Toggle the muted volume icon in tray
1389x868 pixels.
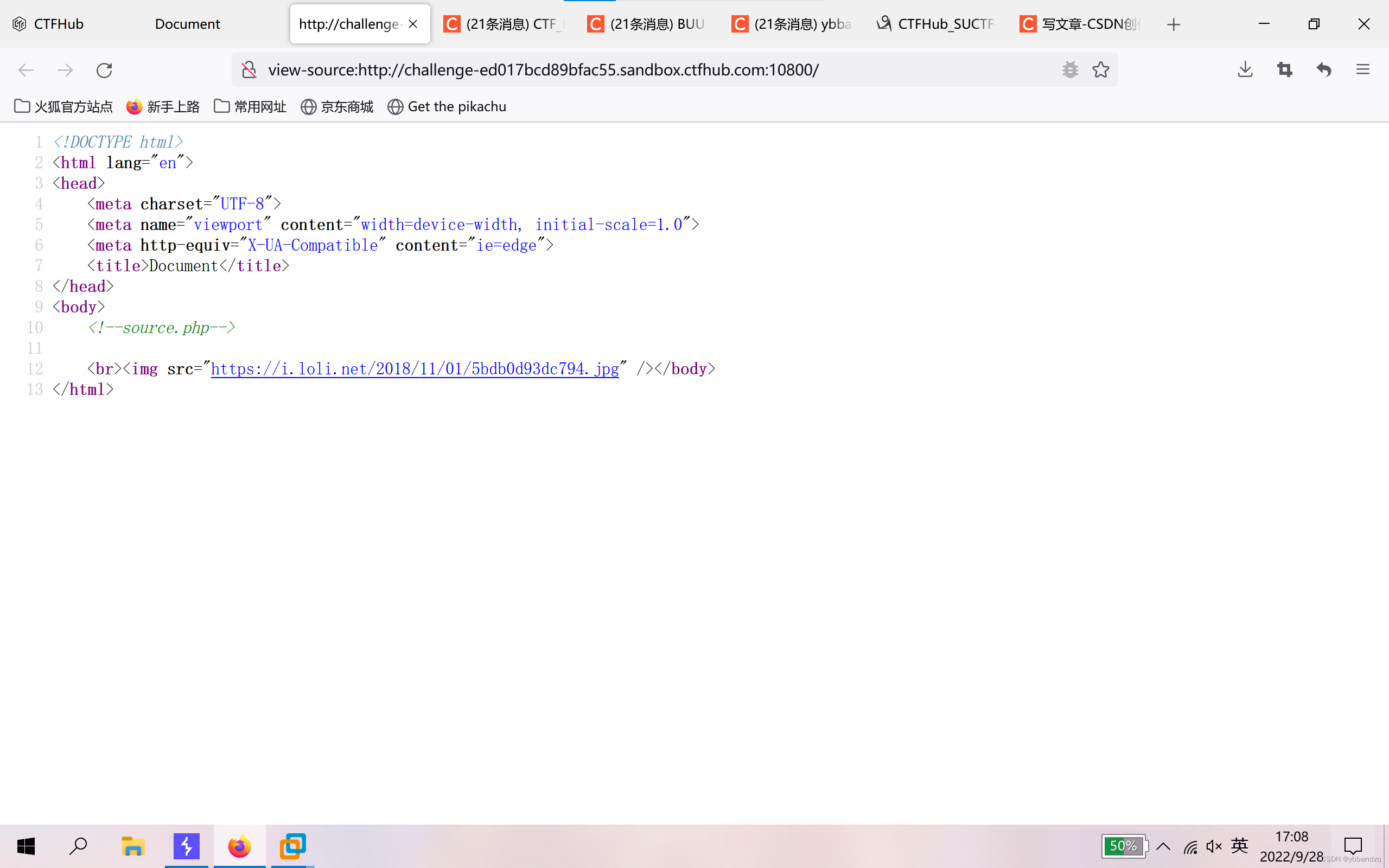1213,846
